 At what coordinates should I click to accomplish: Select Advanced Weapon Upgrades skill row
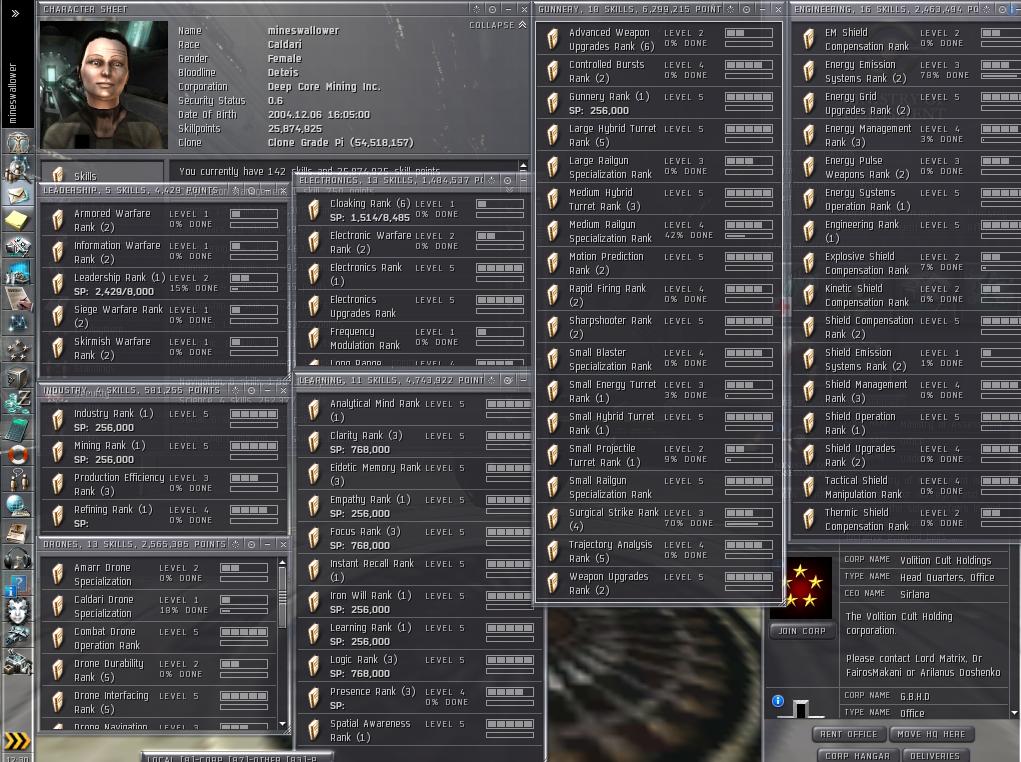[x=659, y=39]
